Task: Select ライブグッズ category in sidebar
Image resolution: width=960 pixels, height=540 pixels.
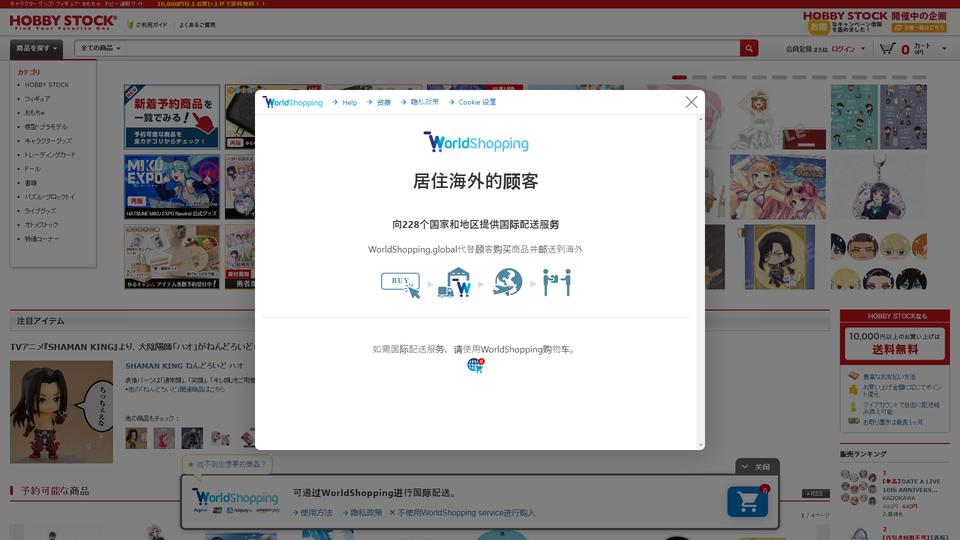Action: point(40,211)
